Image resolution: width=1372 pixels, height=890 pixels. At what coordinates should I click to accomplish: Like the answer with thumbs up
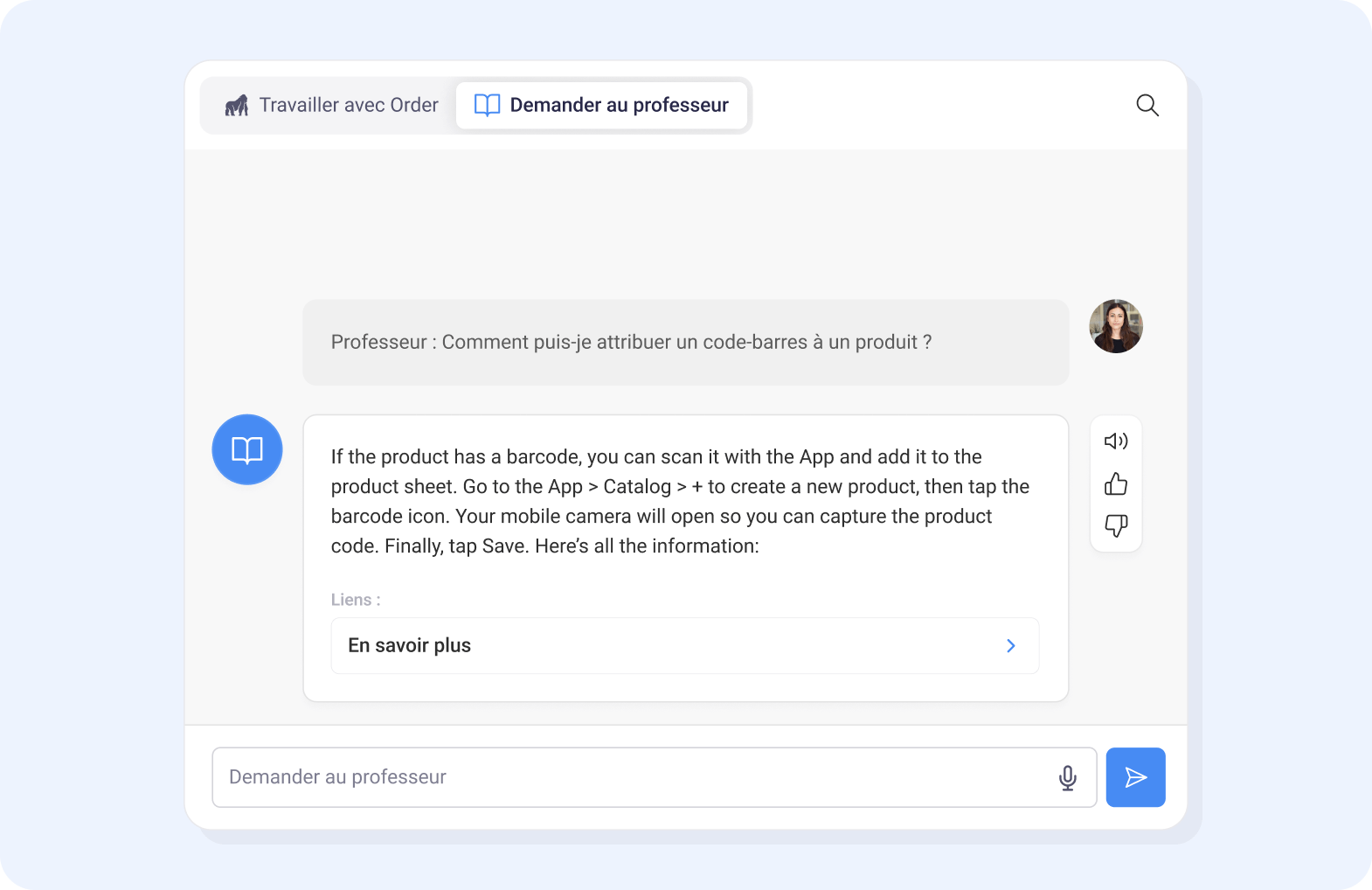tap(1116, 483)
